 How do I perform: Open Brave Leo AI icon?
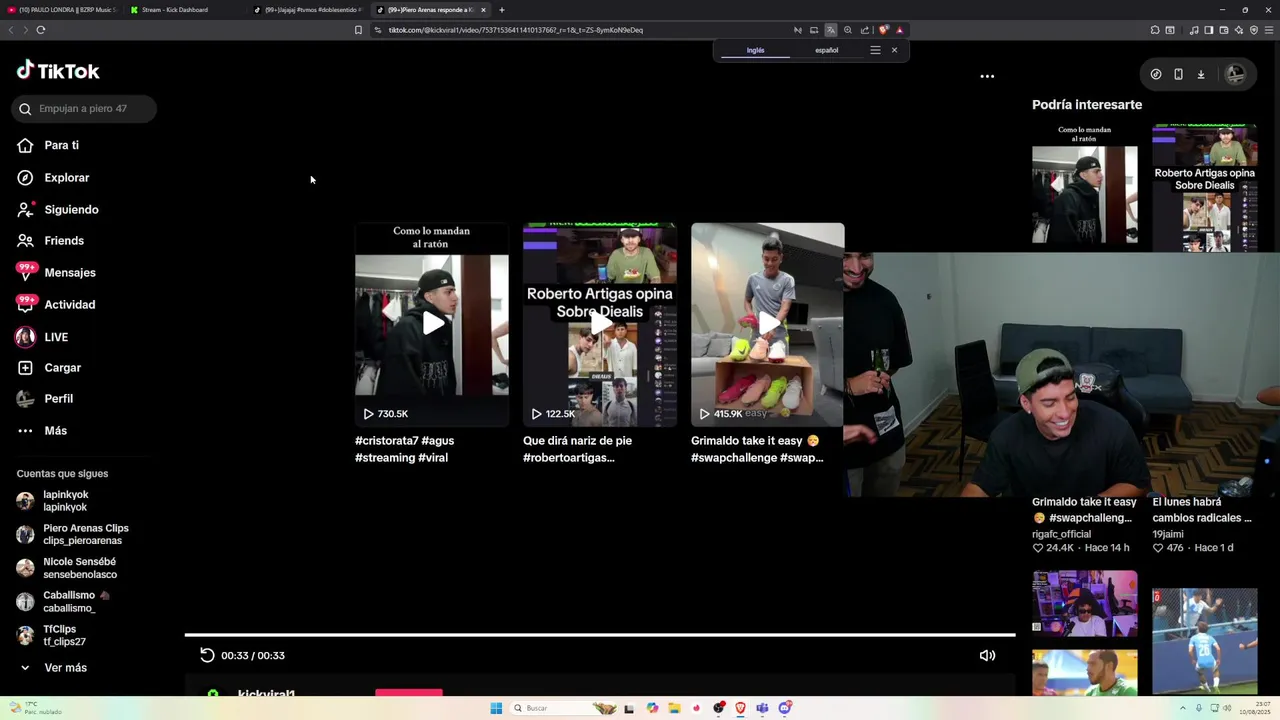click(1239, 30)
